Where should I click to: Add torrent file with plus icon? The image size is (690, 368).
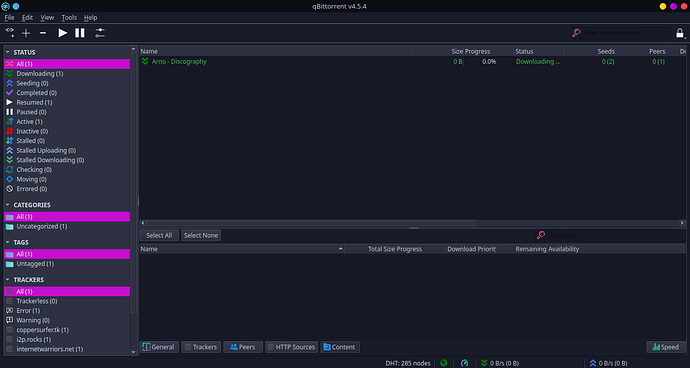(26, 33)
